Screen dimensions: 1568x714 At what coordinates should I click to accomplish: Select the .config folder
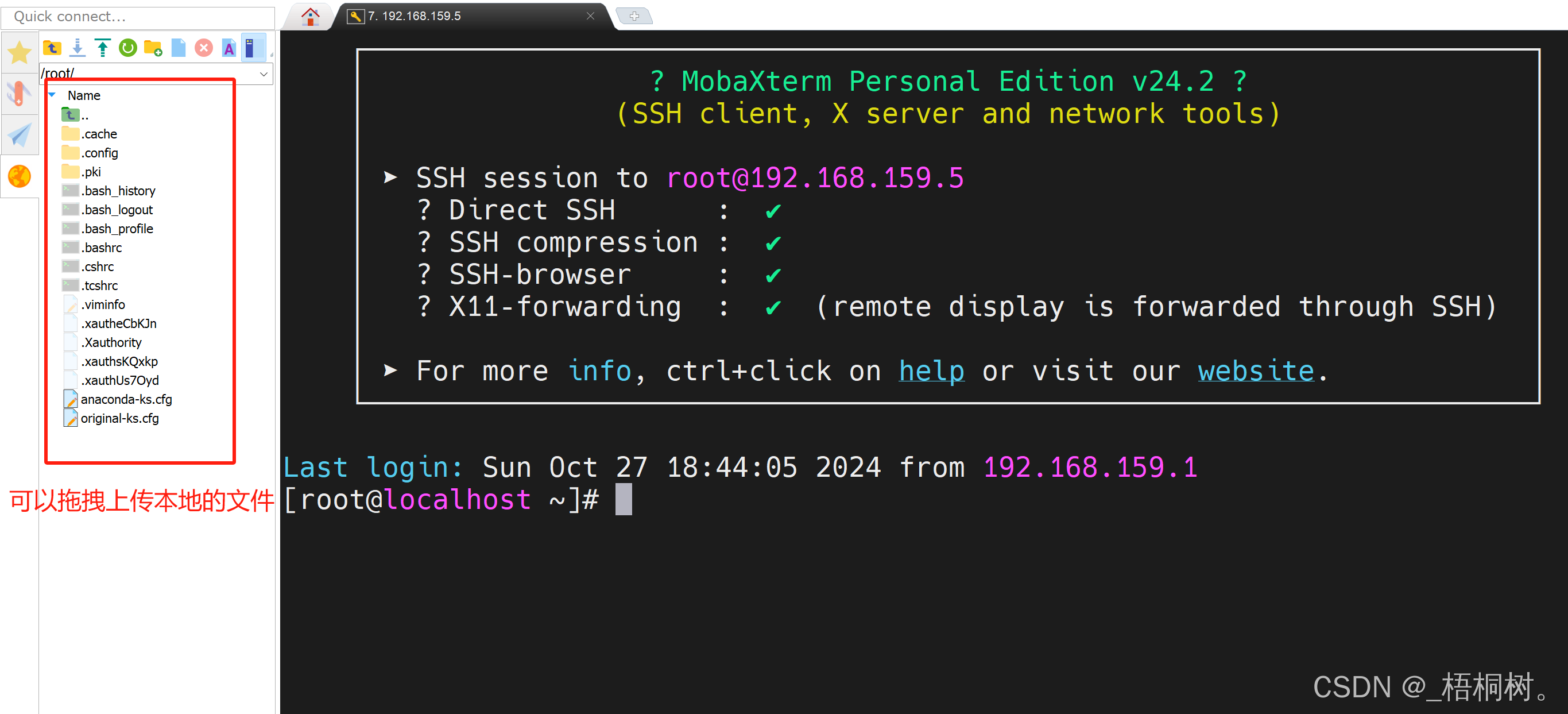[x=100, y=153]
